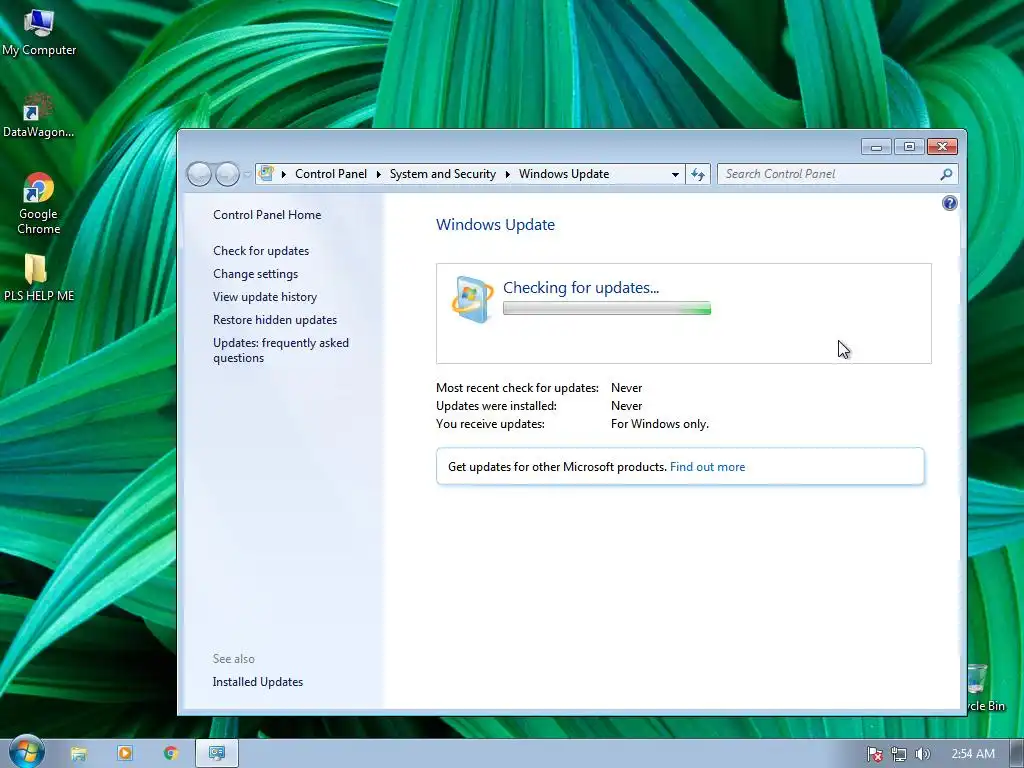The width and height of the screenshot is (1024, 768).
Task: Expand arrow after System and Security
Action: (x=507, y=174)
